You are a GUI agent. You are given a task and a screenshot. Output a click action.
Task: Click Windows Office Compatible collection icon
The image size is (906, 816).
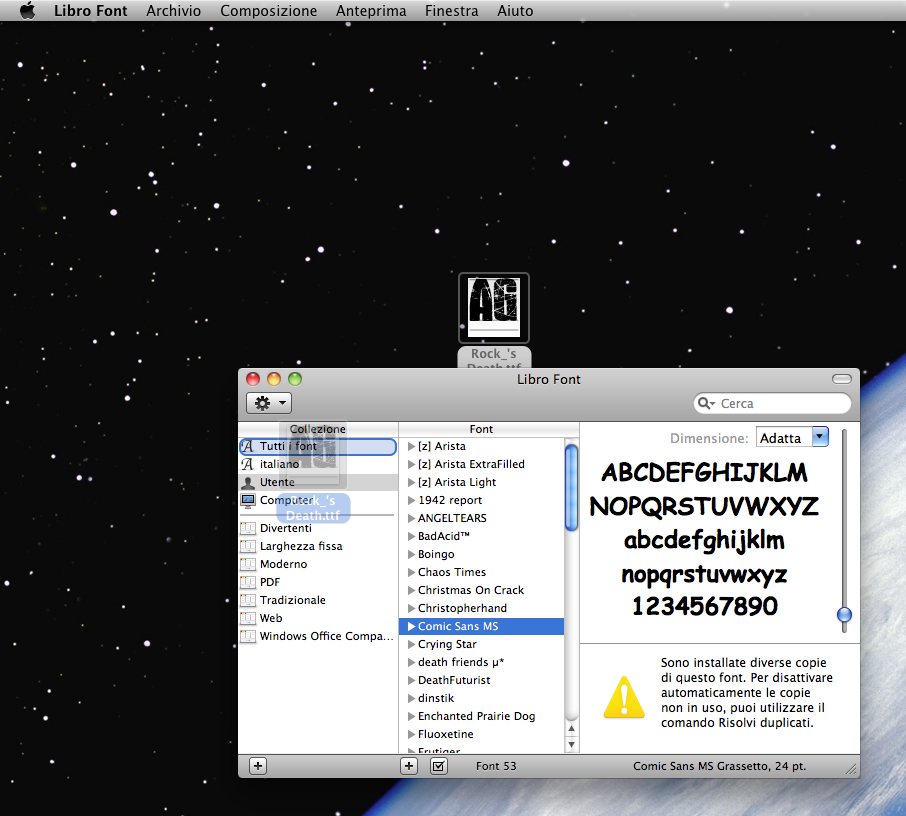click(x=248, y=636)
